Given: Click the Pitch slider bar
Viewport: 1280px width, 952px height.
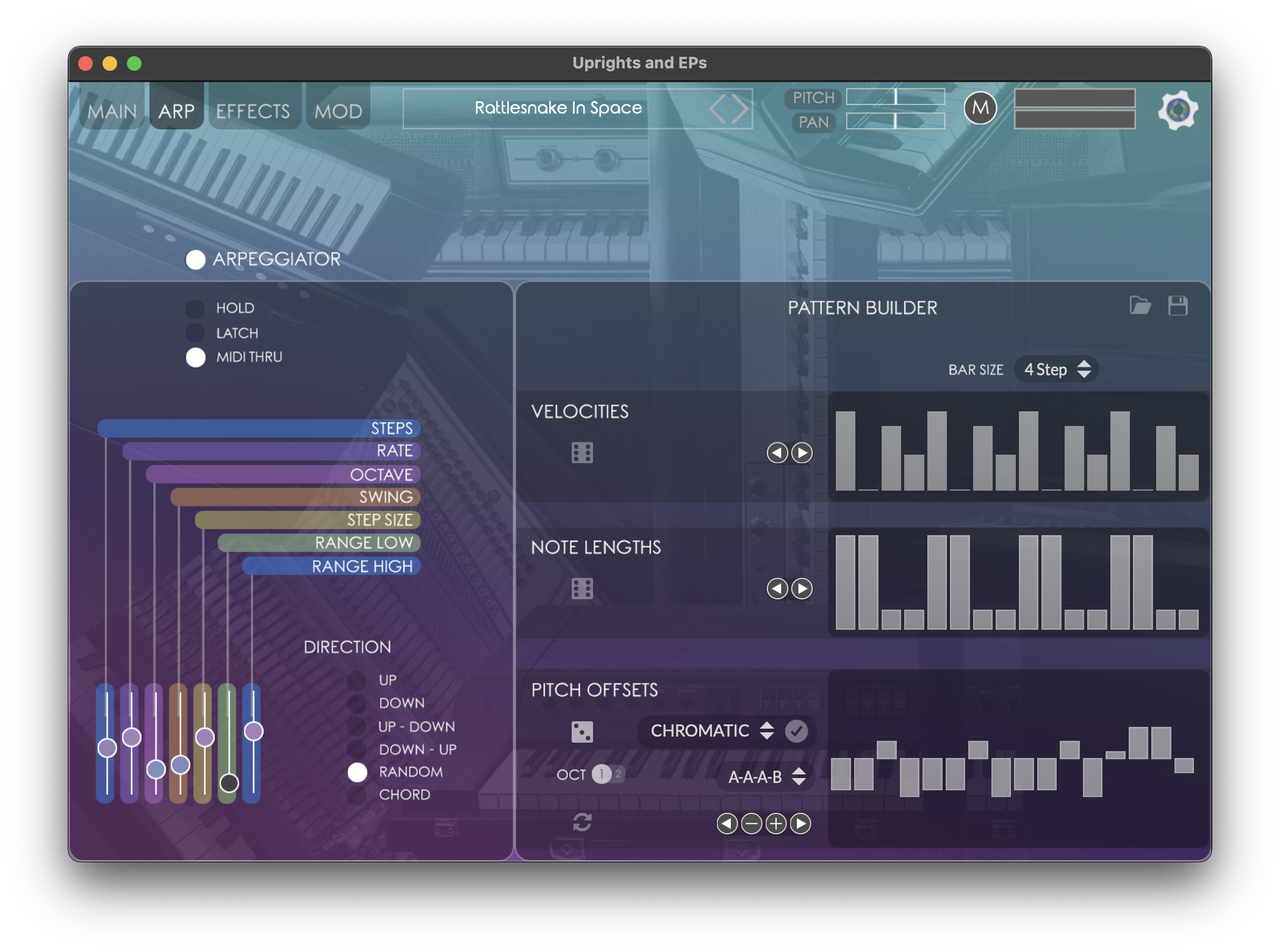Looking at the screenshot, I should (895, 97).
